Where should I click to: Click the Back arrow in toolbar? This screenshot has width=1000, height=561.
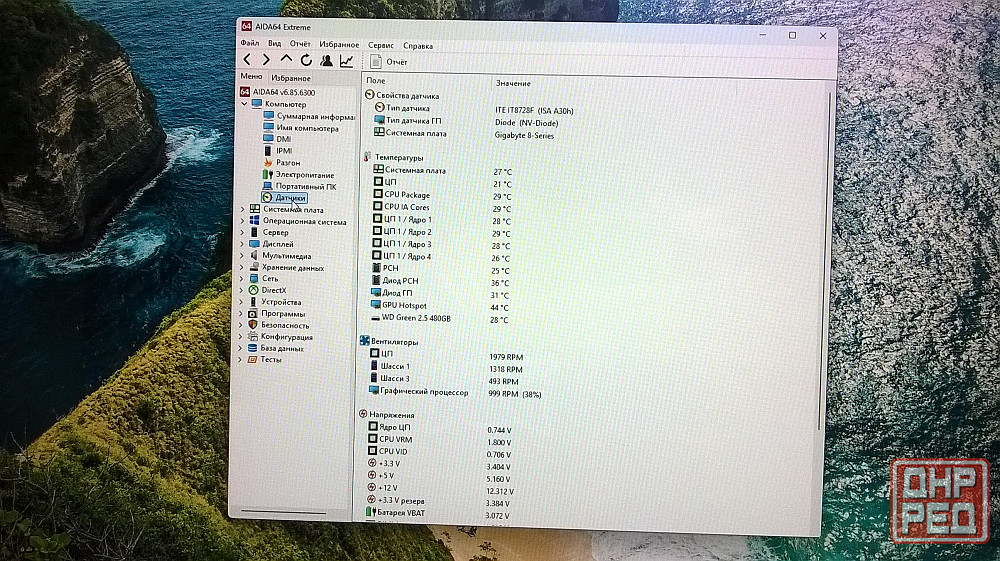coord(247,61)
